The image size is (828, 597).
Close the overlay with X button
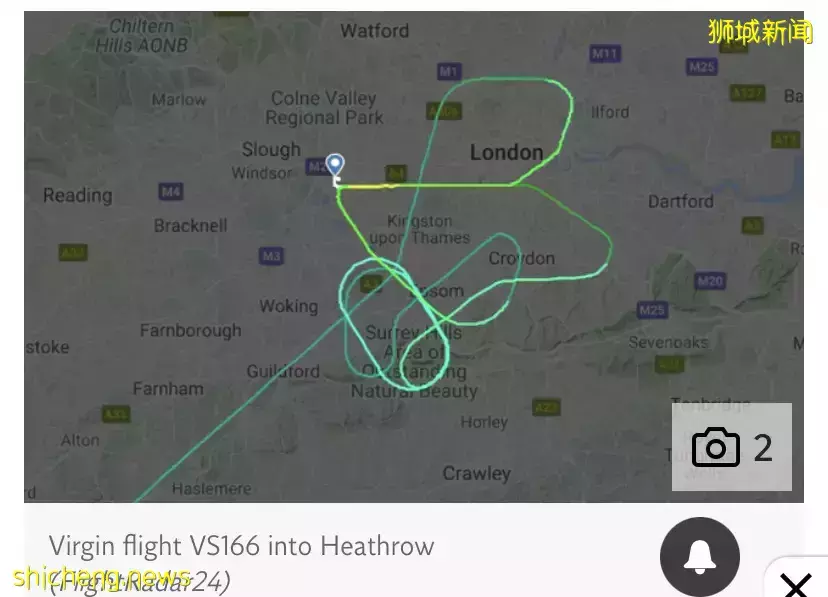pos(796,584)
